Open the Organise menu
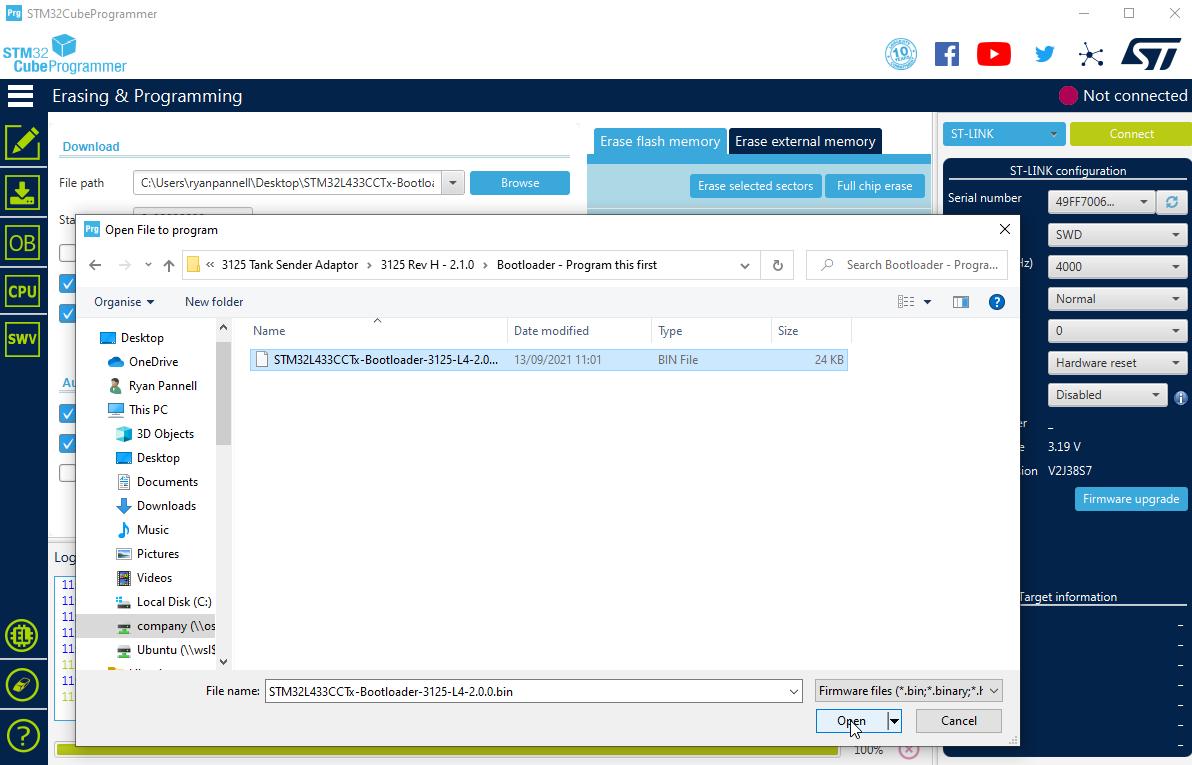Screen dimensions: 1192x765 (x=124, y=302)
